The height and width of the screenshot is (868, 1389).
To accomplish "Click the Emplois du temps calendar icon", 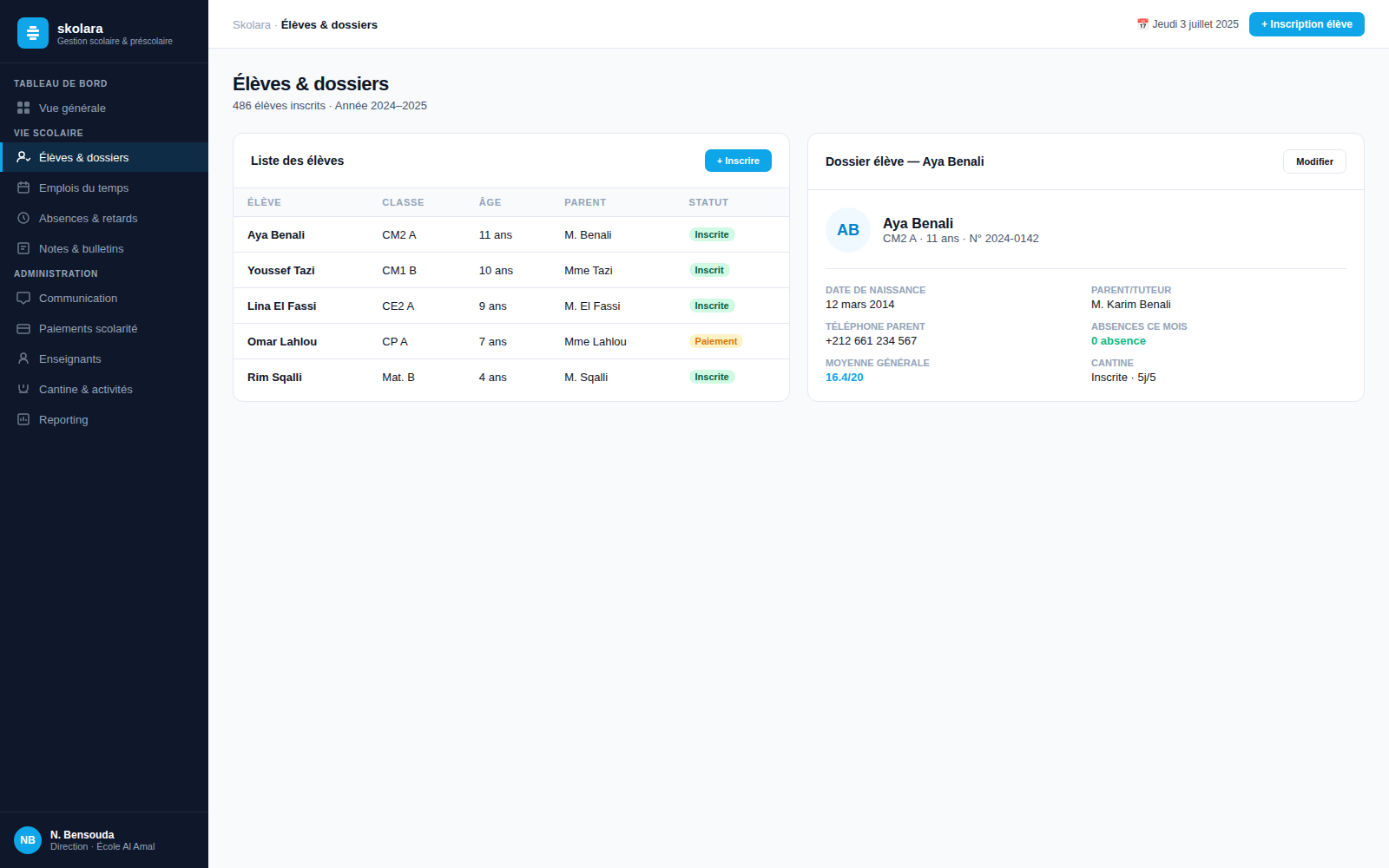I will point(23,187).
